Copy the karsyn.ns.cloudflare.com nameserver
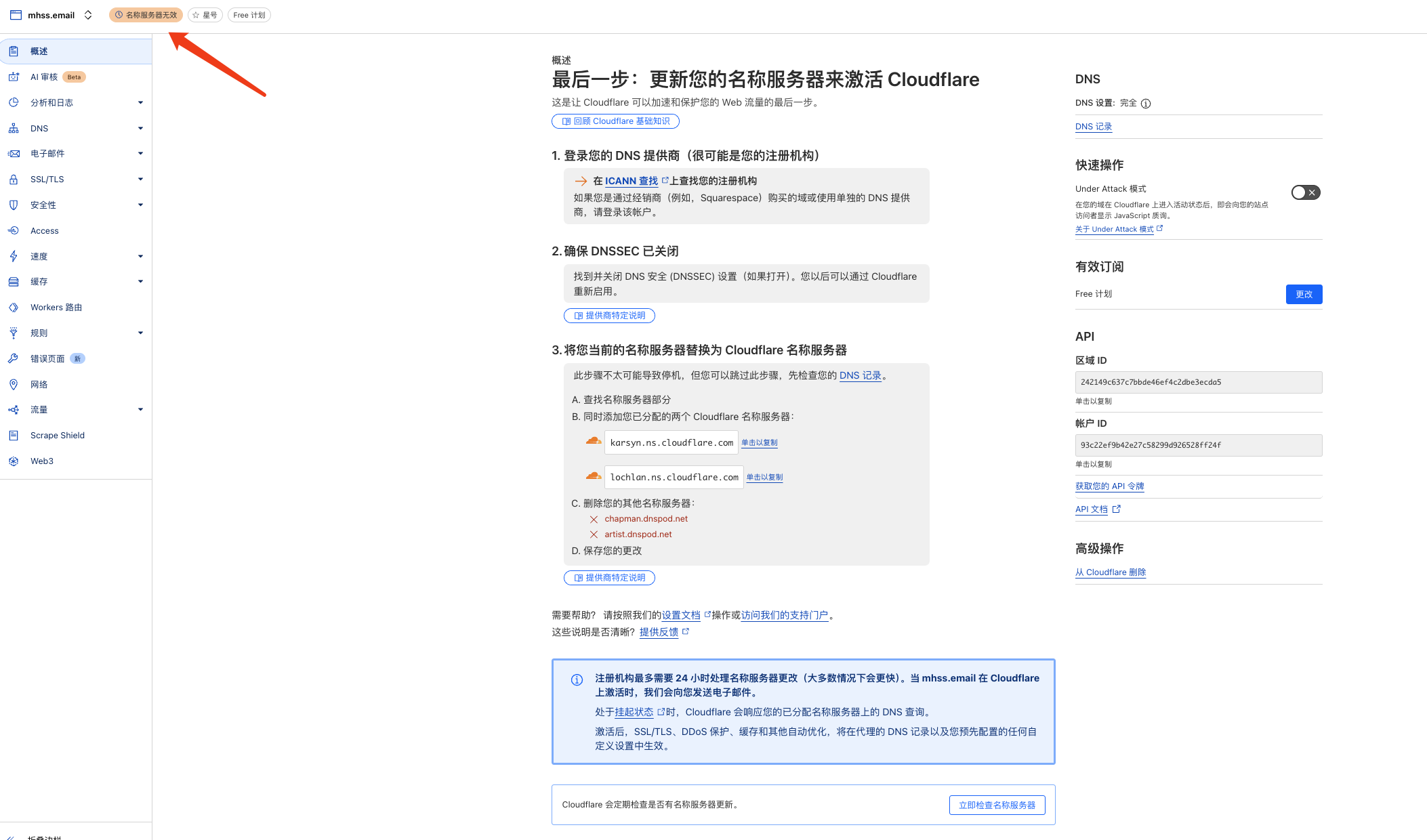 tap(759, 442)
